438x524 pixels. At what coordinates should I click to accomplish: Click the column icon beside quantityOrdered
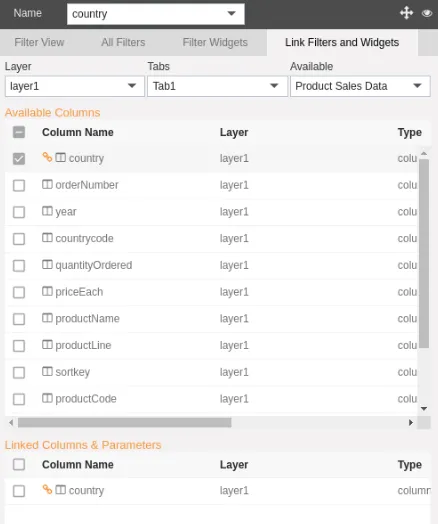click(x=47, y=264)
